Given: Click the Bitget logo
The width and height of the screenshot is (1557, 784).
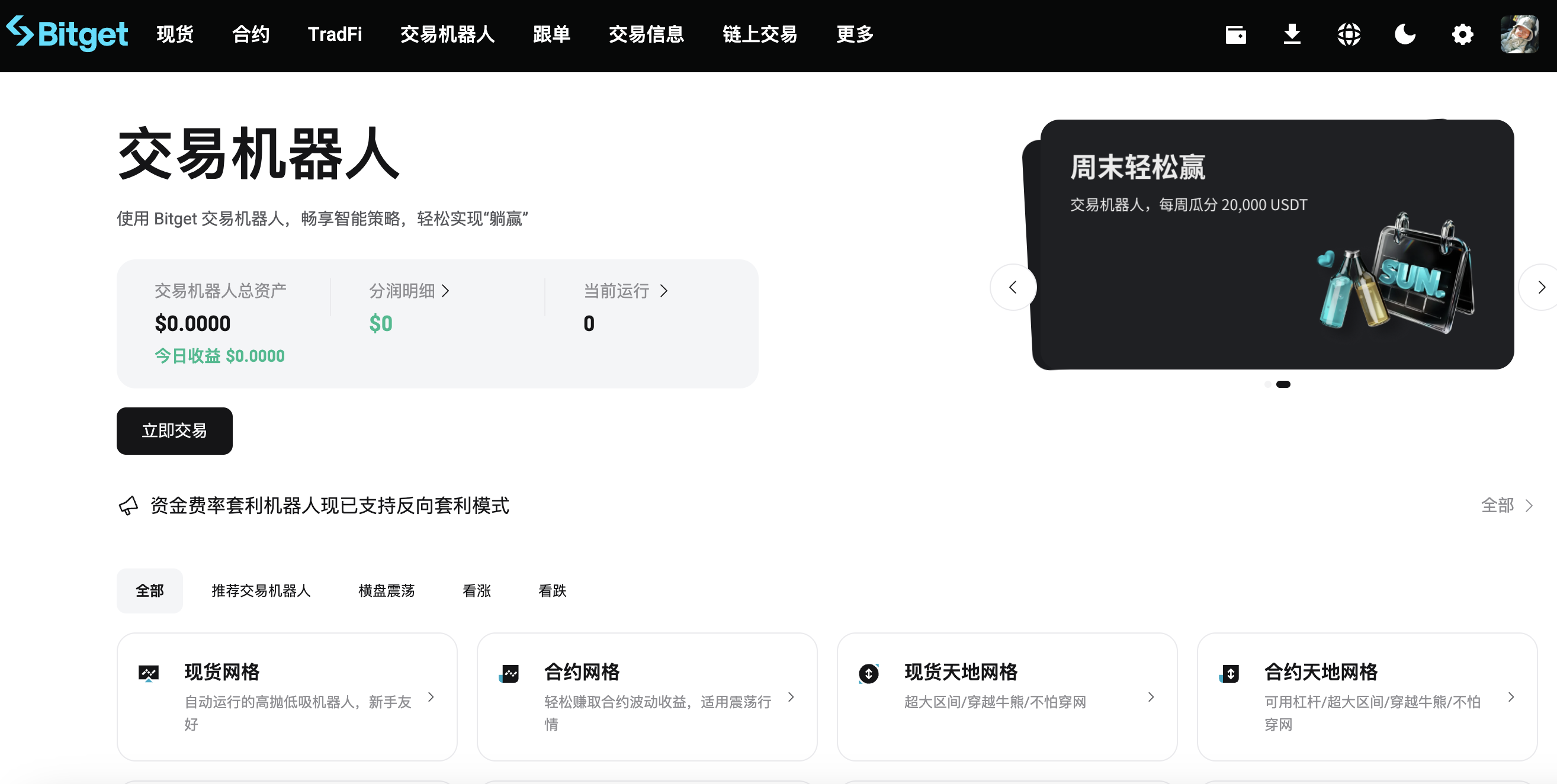Looking at the screenshot, I should coord(66,34).
